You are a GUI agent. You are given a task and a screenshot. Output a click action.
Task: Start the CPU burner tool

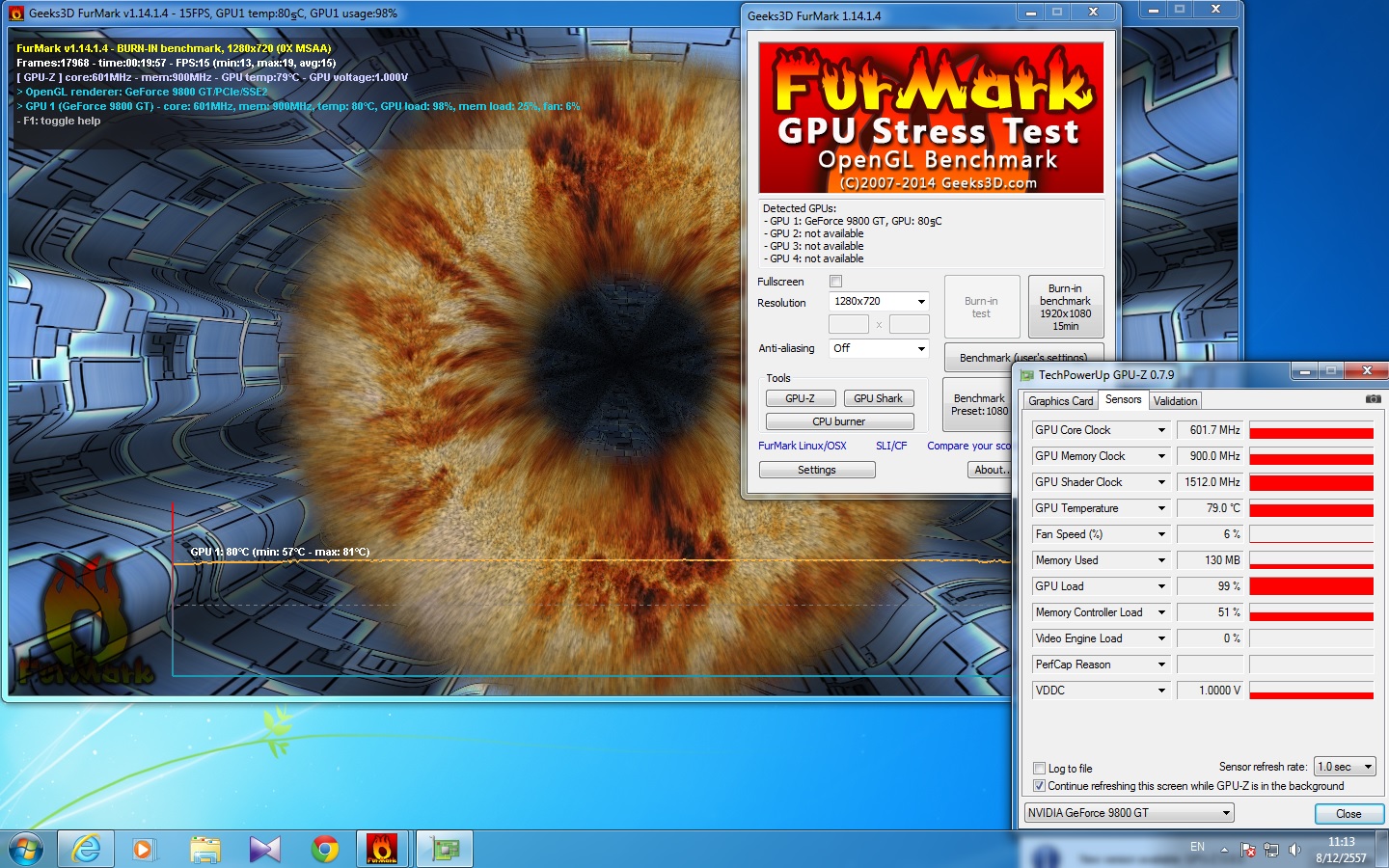[x=839, y=421]
